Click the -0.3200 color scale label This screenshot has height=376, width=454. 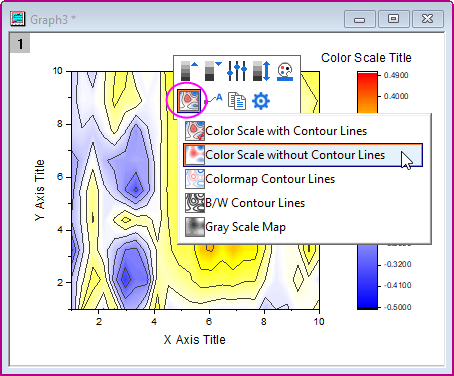pos(398,264)
